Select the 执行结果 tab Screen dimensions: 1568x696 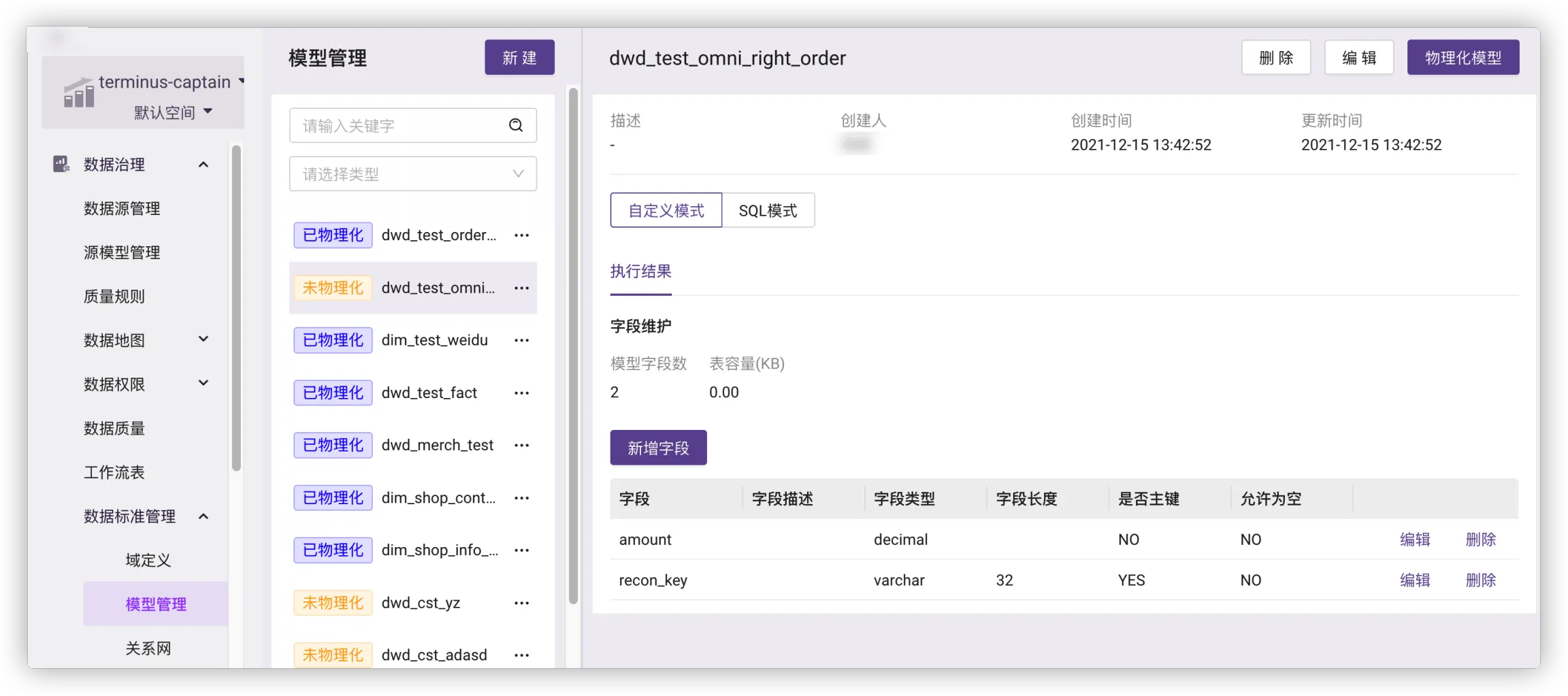click(x=640, y=271)
